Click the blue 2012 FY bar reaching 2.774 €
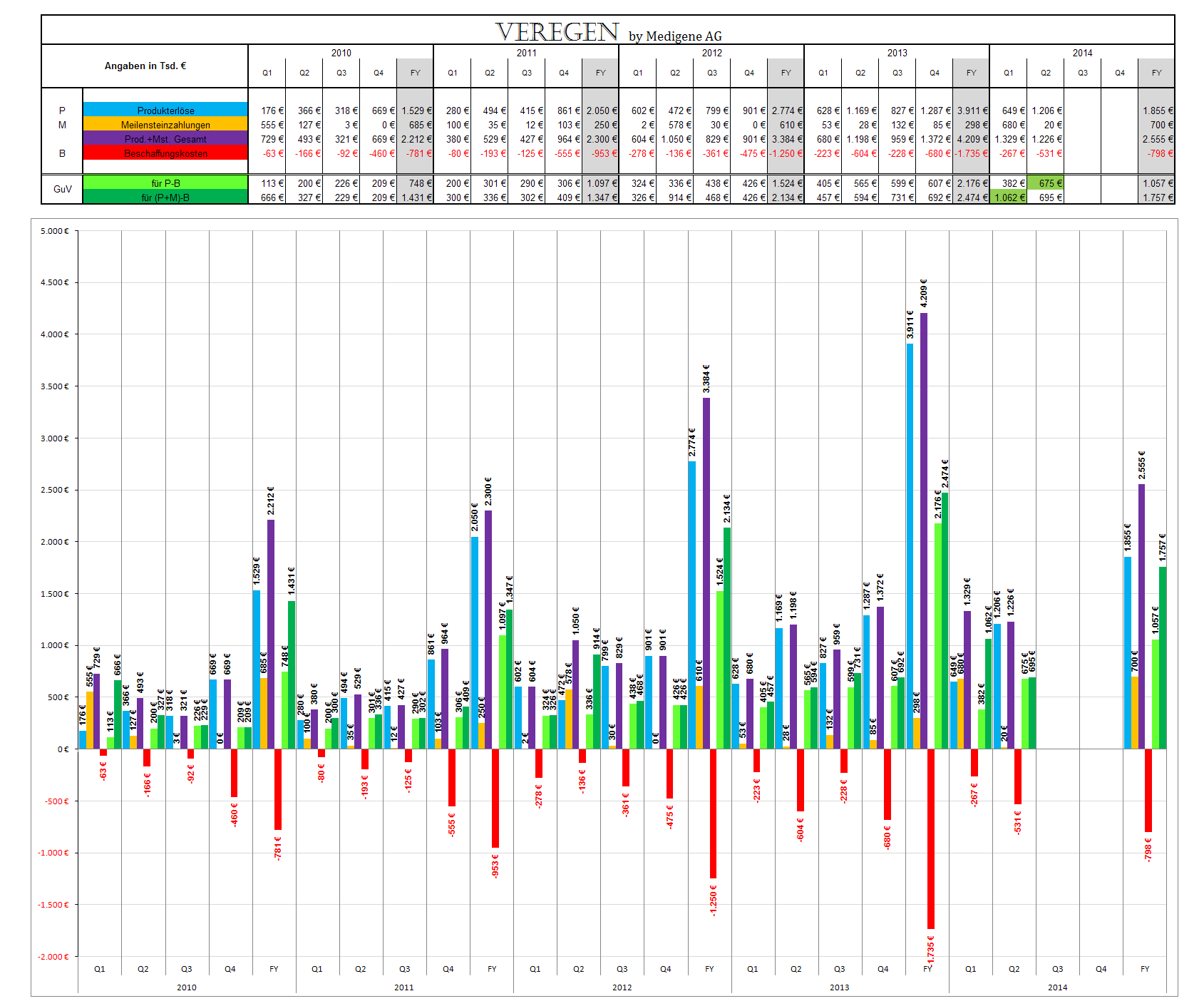The width and height of the screenshot is (1204, 1006). tap(692, 605)
